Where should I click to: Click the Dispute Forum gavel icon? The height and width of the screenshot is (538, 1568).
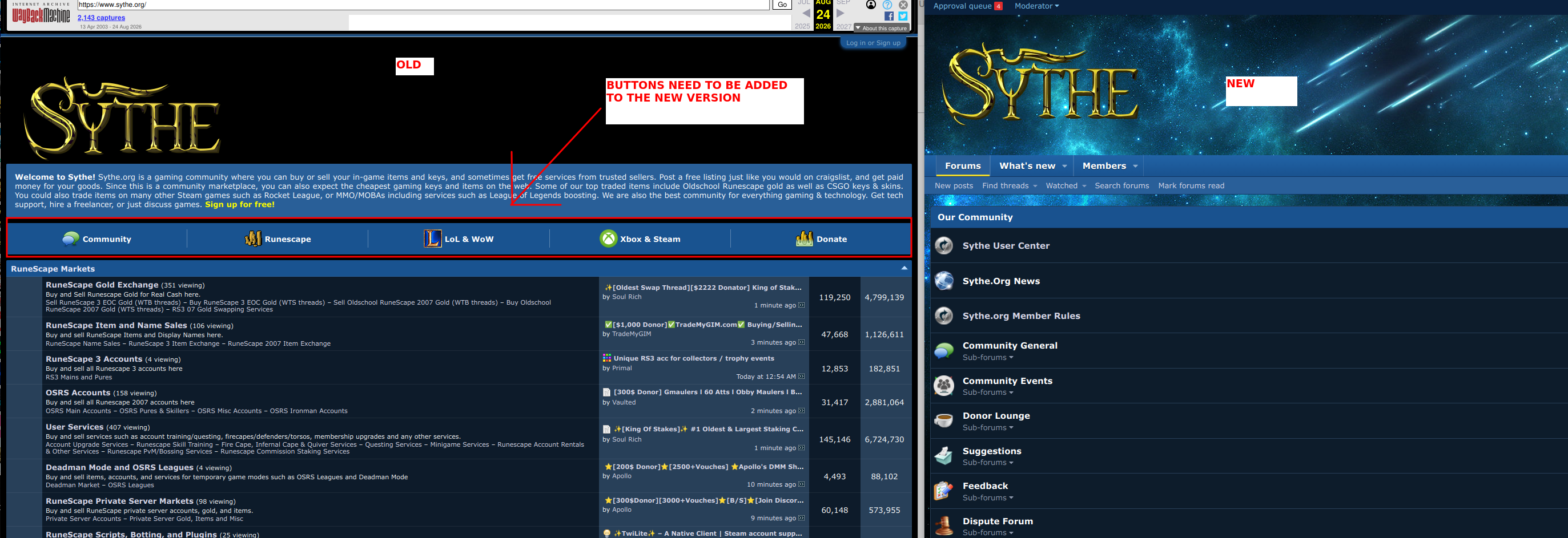pyautogui.click(x=944, y=526)
